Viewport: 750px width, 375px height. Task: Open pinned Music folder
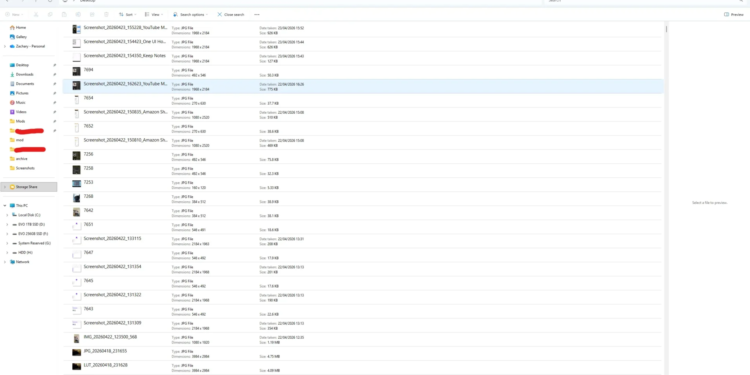(x=18, y=102)
